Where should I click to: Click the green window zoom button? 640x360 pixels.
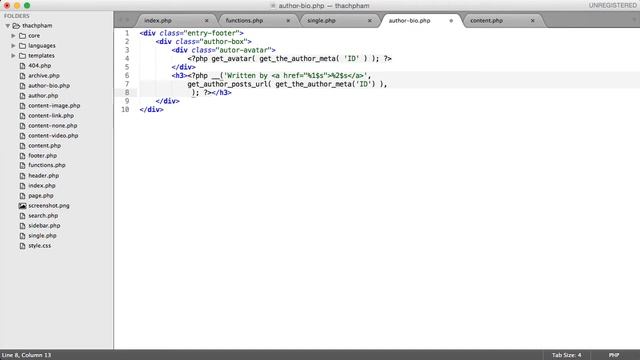pos(27,5)
